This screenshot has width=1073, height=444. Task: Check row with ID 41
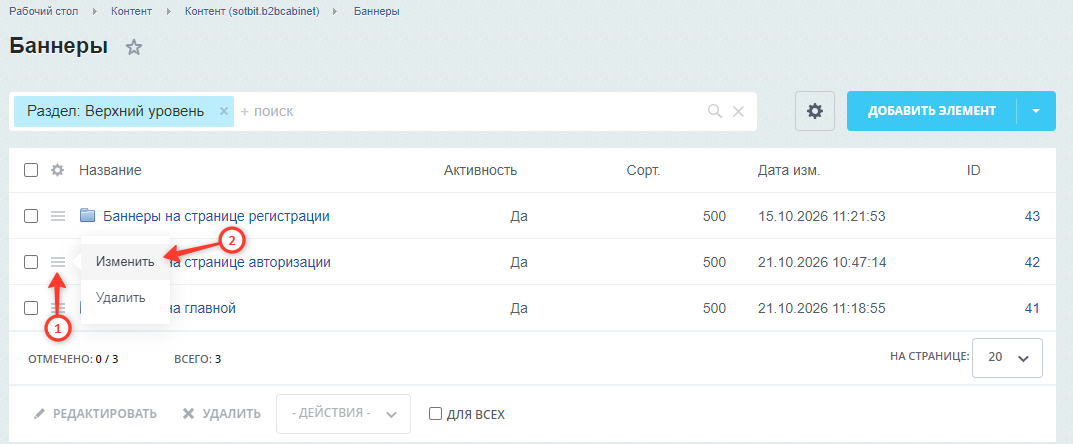tap(31, 308)
